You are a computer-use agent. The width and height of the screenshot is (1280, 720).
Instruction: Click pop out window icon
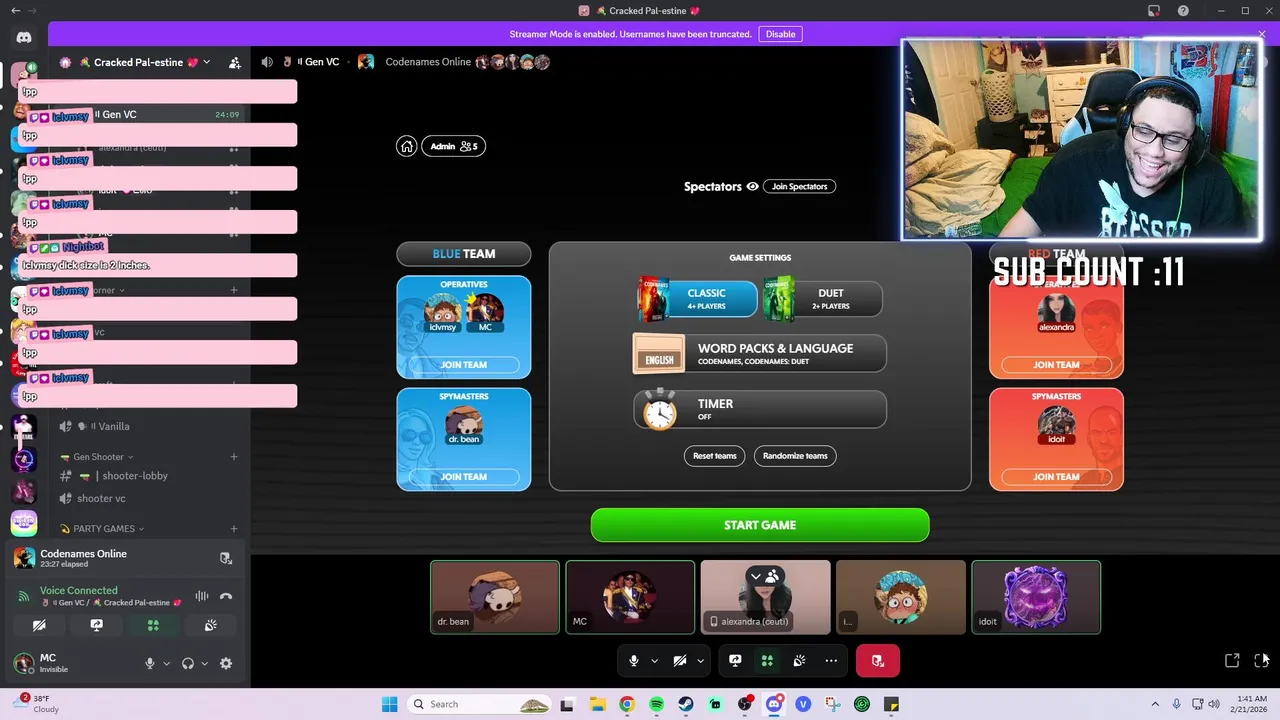pyautogui.click(x=1232, y=660)
